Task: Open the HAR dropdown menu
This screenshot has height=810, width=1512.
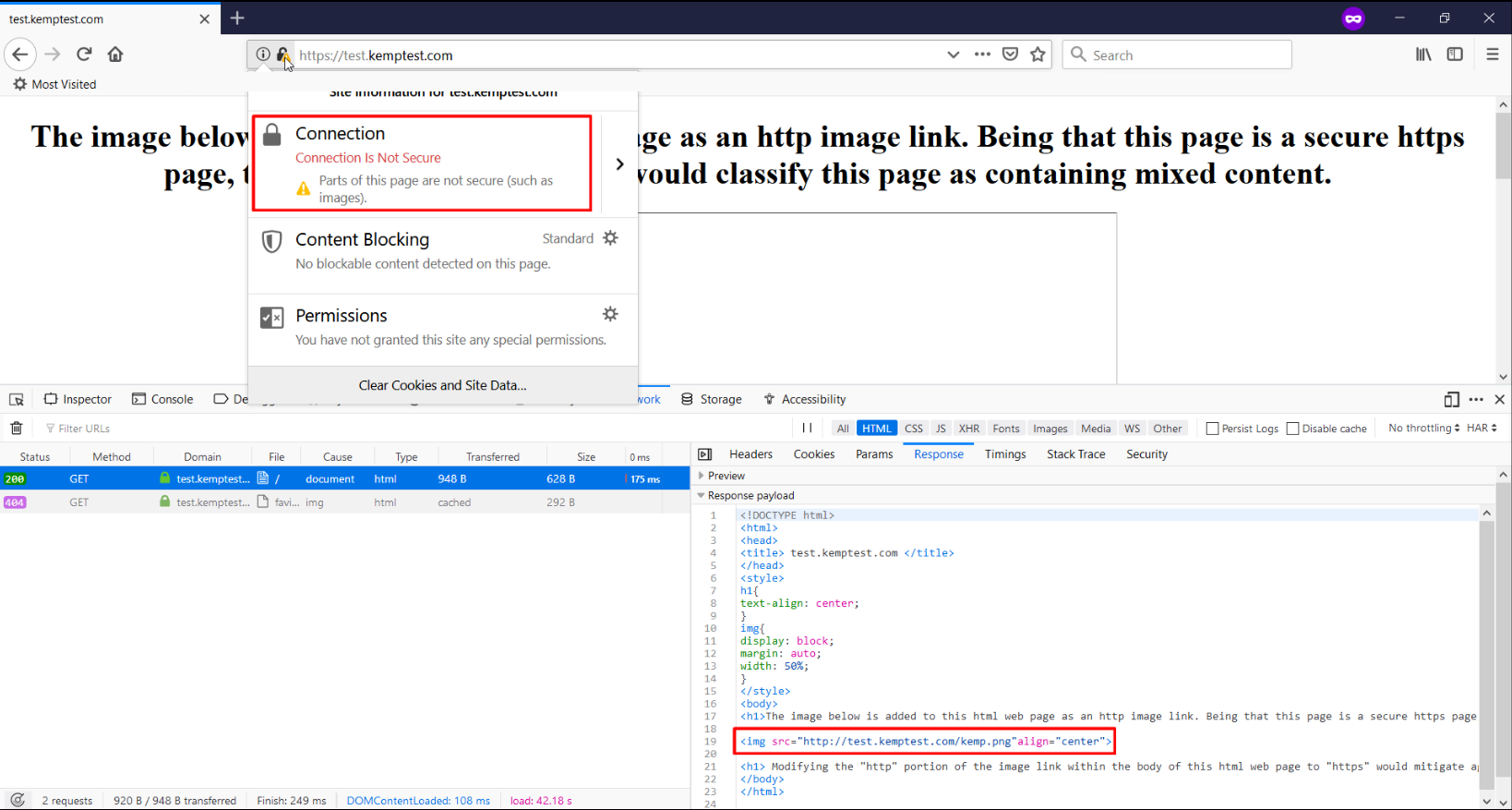Action: pos(1482,429)
